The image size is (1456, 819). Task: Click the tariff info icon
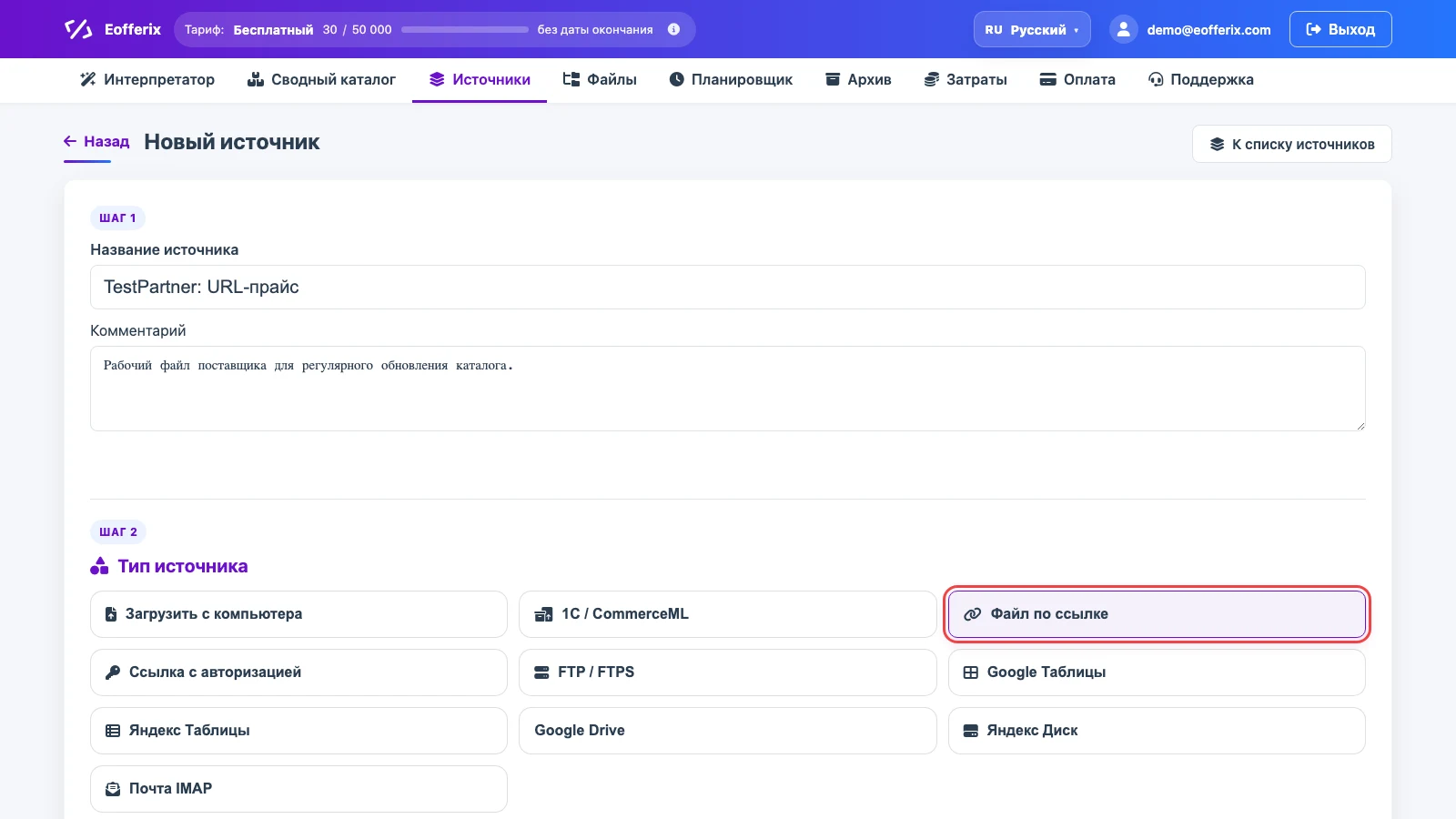tap(673, 29)
